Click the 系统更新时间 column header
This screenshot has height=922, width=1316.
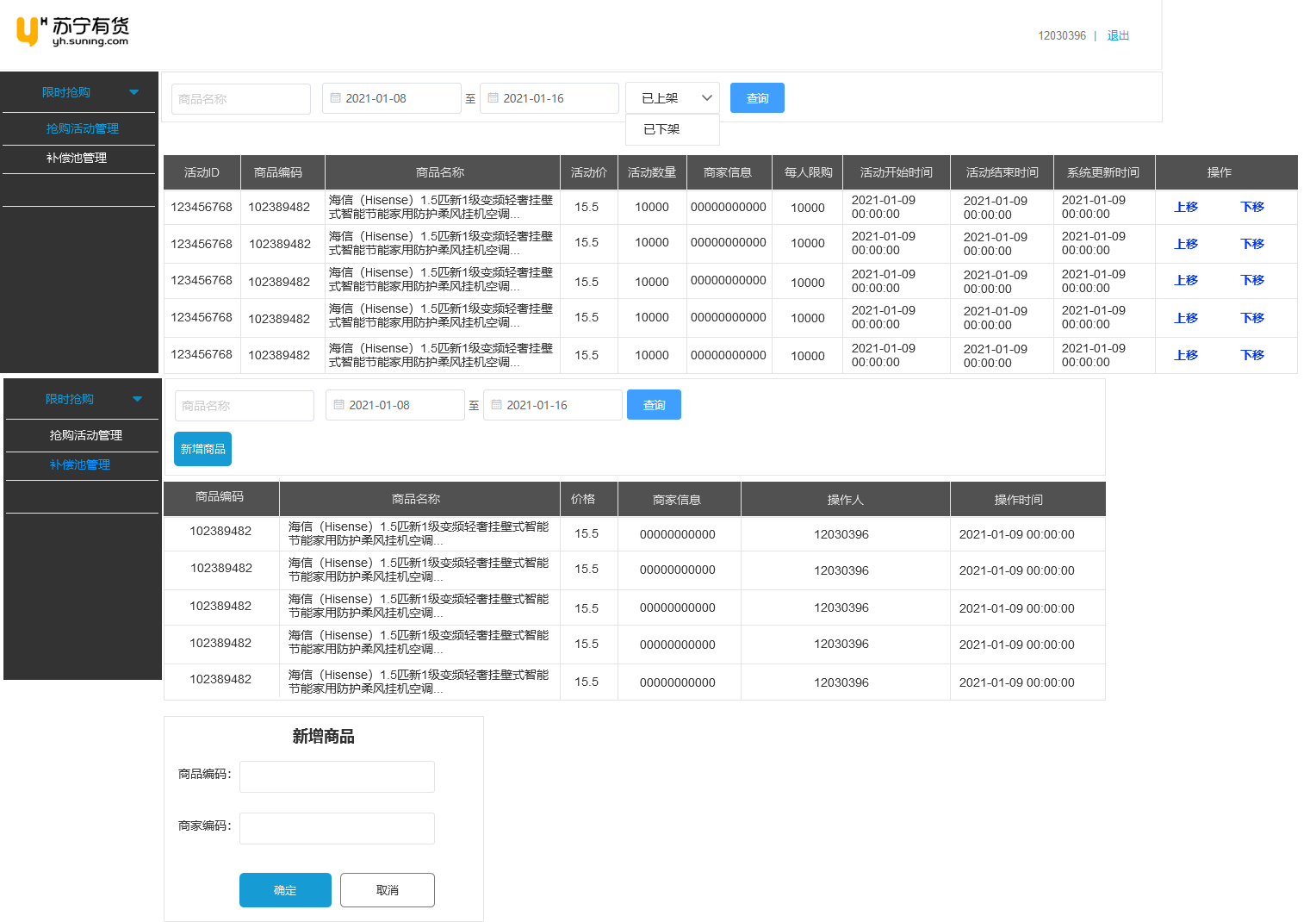tap(1103, 172)
